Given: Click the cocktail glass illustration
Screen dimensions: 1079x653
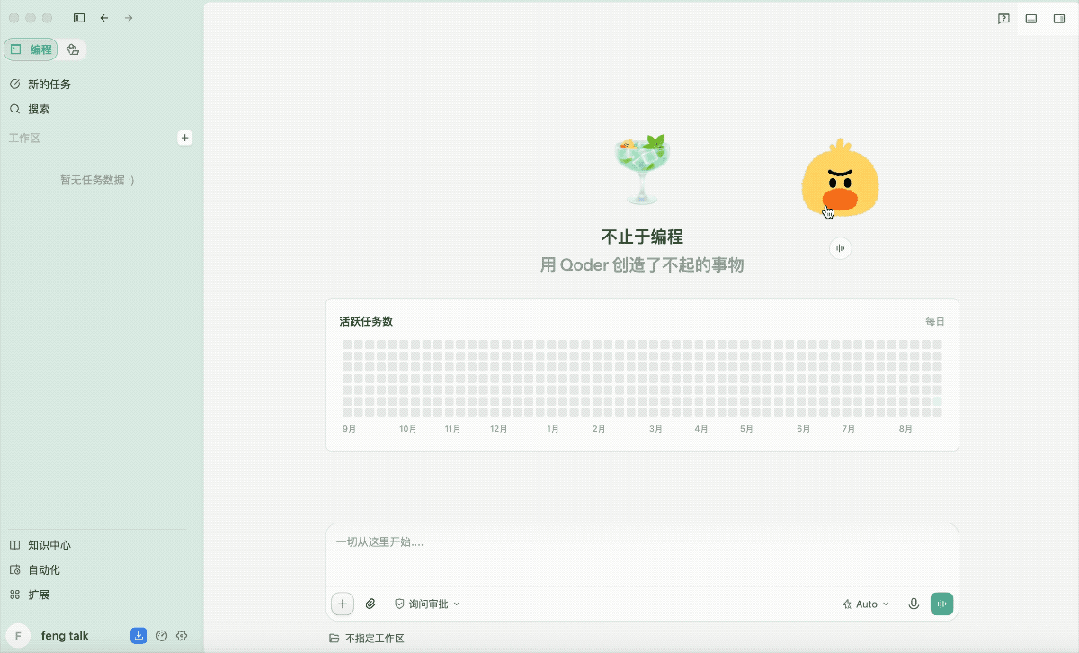Looking at the screenshot, I should click(x=642, y=170).
